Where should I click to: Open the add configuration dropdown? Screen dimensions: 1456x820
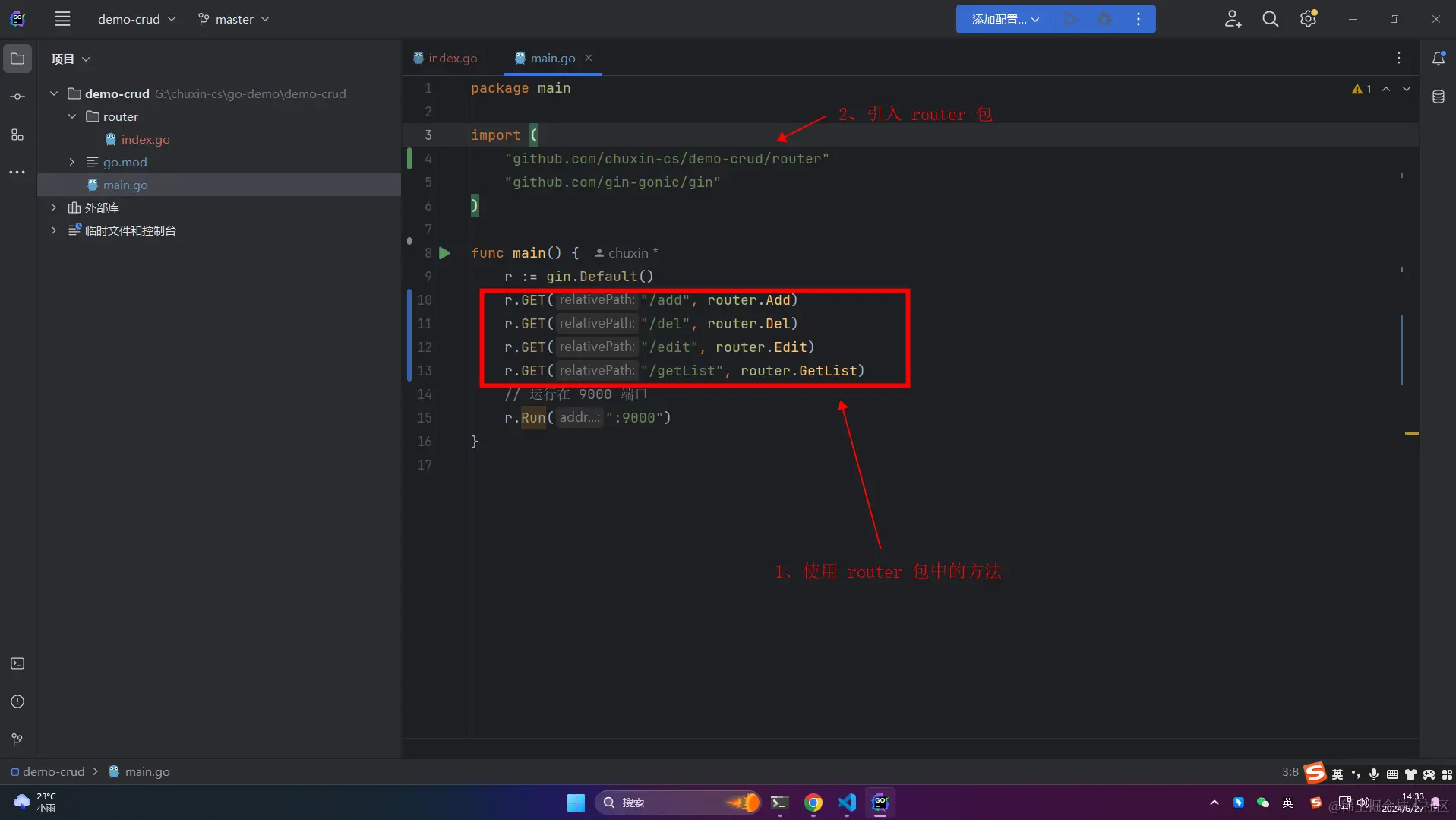(1005, 19)
